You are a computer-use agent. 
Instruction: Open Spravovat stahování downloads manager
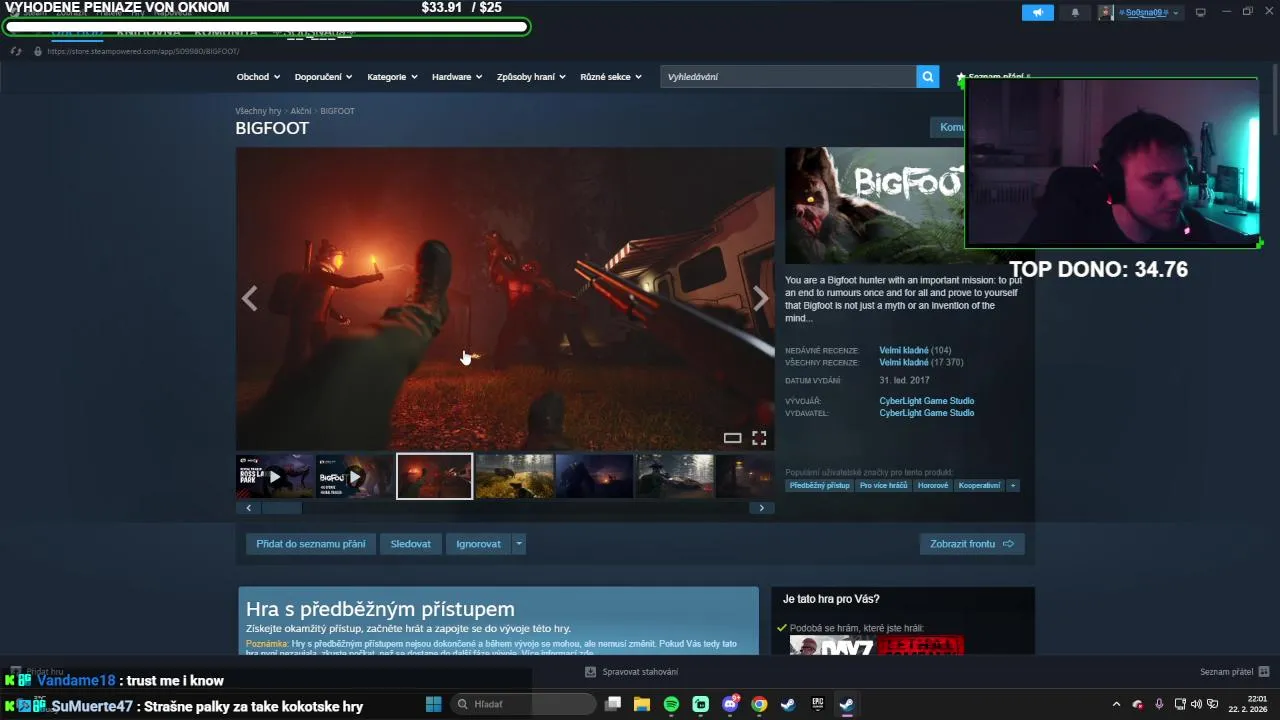(632, 672)
